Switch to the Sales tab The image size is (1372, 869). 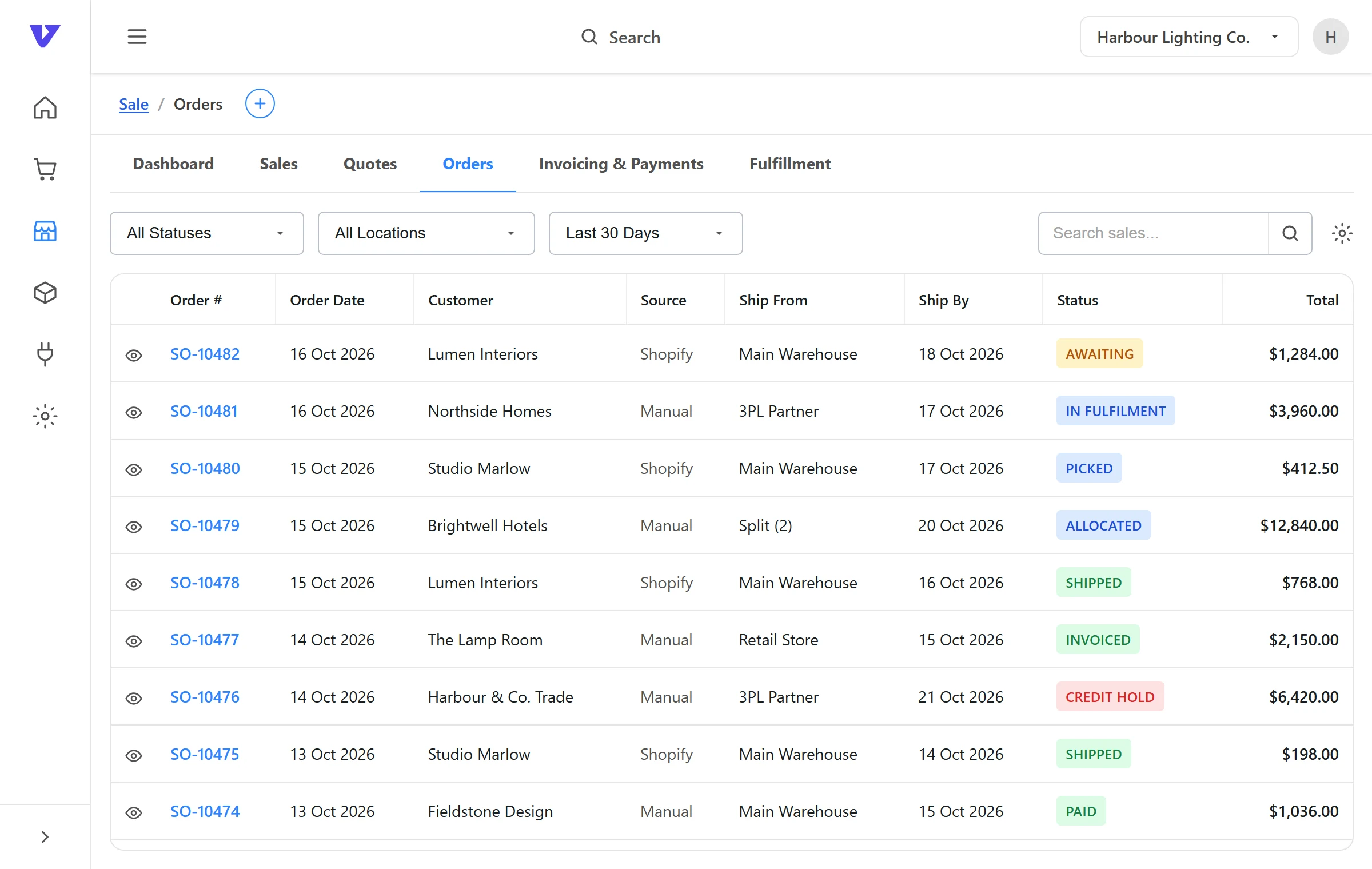click(278, 164)
